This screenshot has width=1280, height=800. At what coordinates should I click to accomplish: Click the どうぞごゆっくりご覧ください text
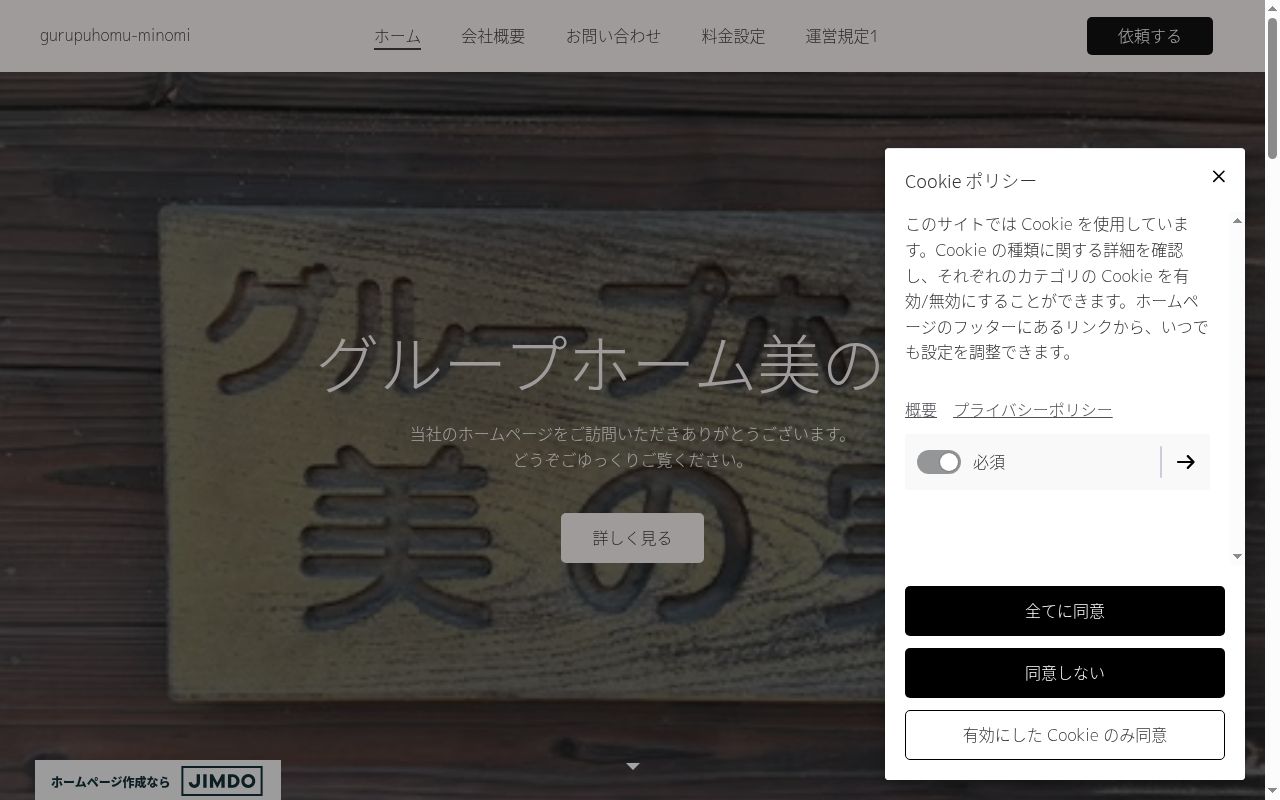click(x=630, y=460)
